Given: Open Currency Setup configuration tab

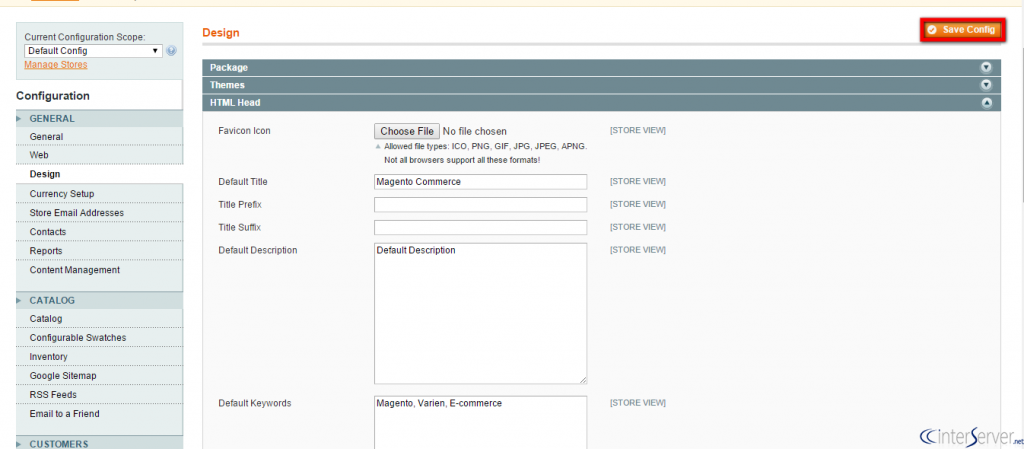Looking at the screenshot, I should [99, 194].
